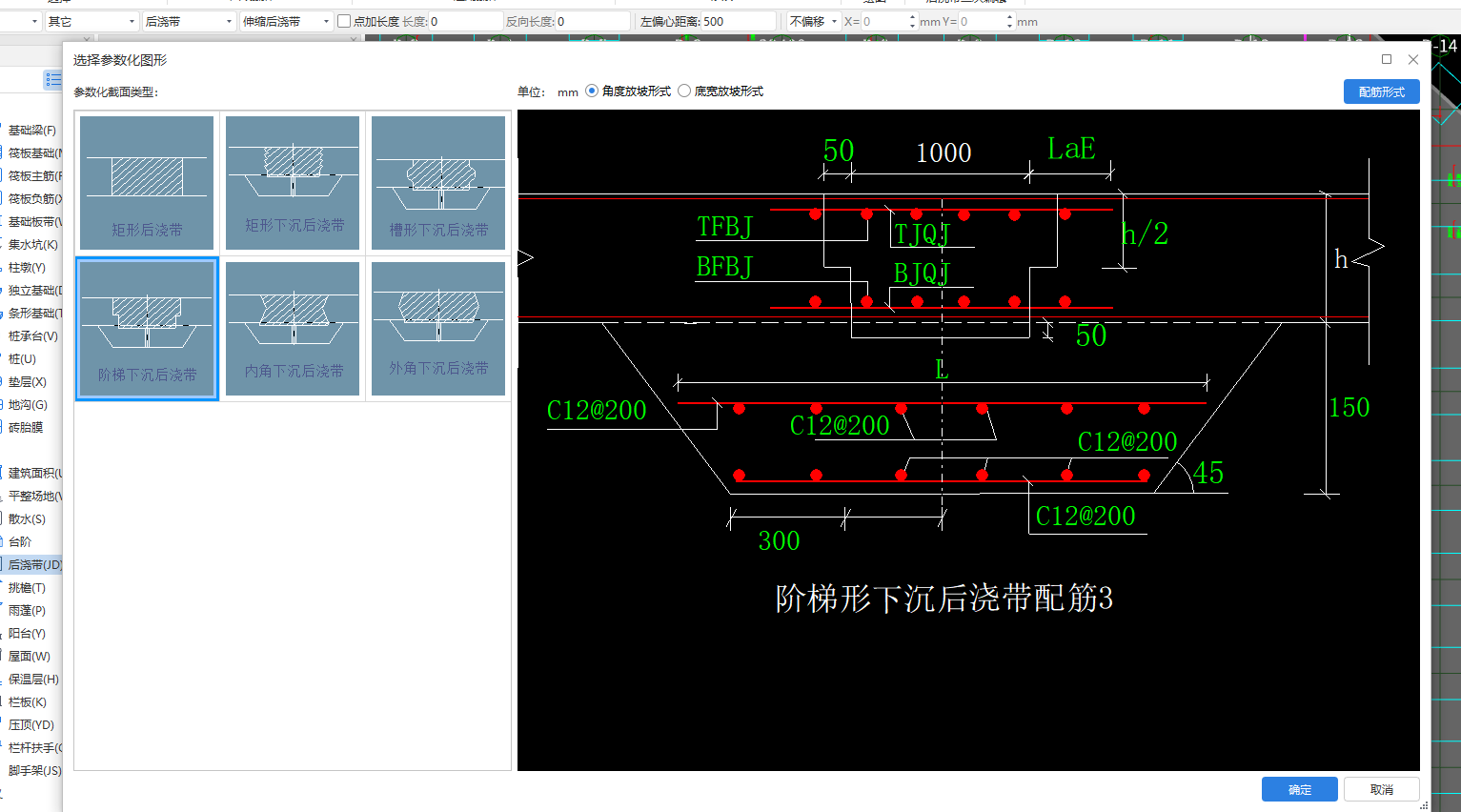Viewport: 1461px width, 812px height.
Task: Select 基础梁(F) in the component list
Action: [32, 130]
